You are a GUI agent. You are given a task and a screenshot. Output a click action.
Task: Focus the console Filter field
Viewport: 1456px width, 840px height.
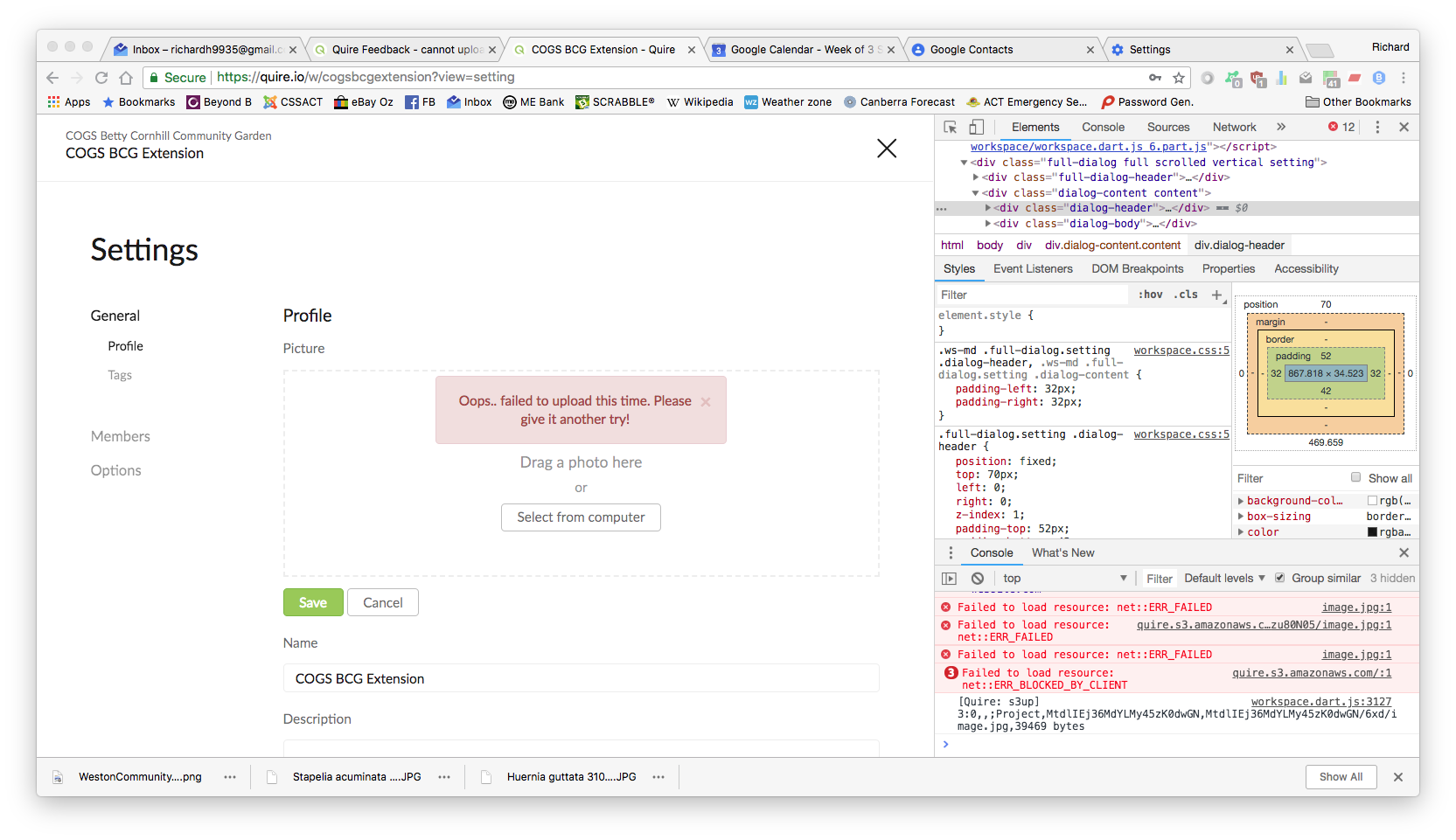coord(1159,579)
